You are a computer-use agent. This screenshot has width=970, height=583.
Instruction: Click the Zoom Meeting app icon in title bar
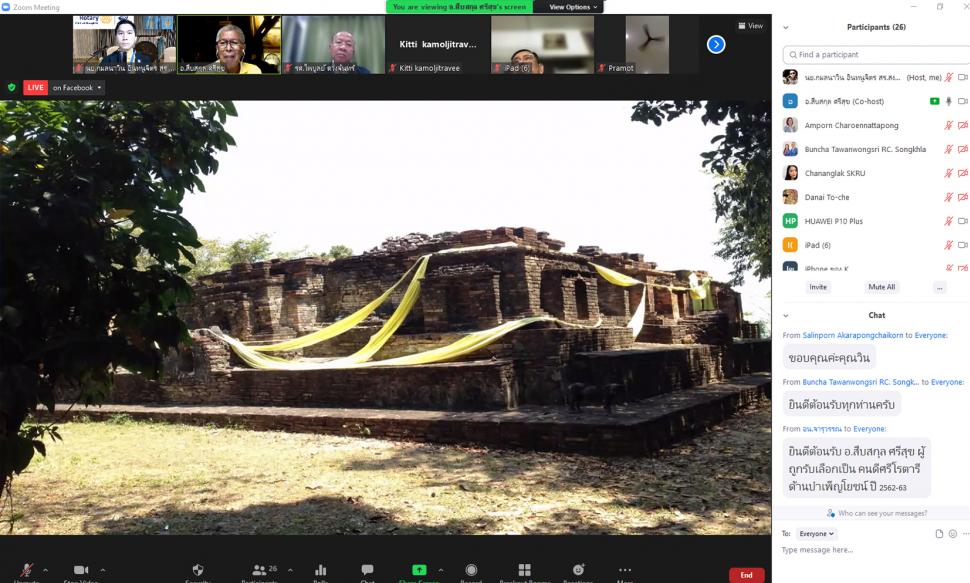(6, 7)
